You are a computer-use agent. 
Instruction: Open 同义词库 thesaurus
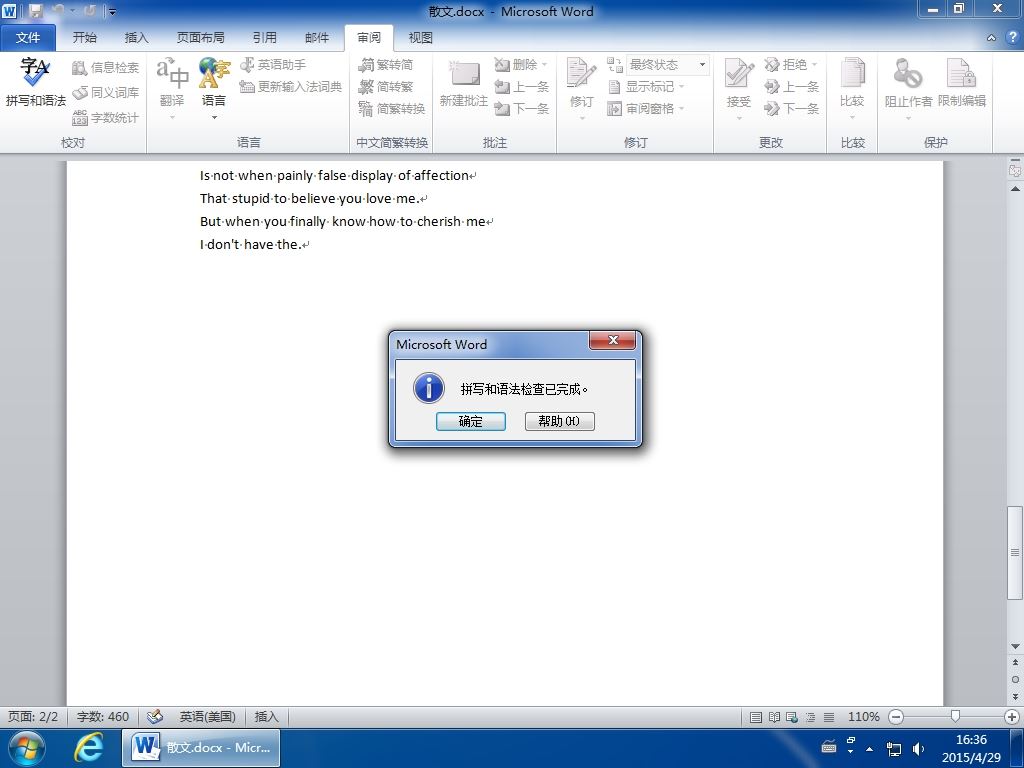105,93
